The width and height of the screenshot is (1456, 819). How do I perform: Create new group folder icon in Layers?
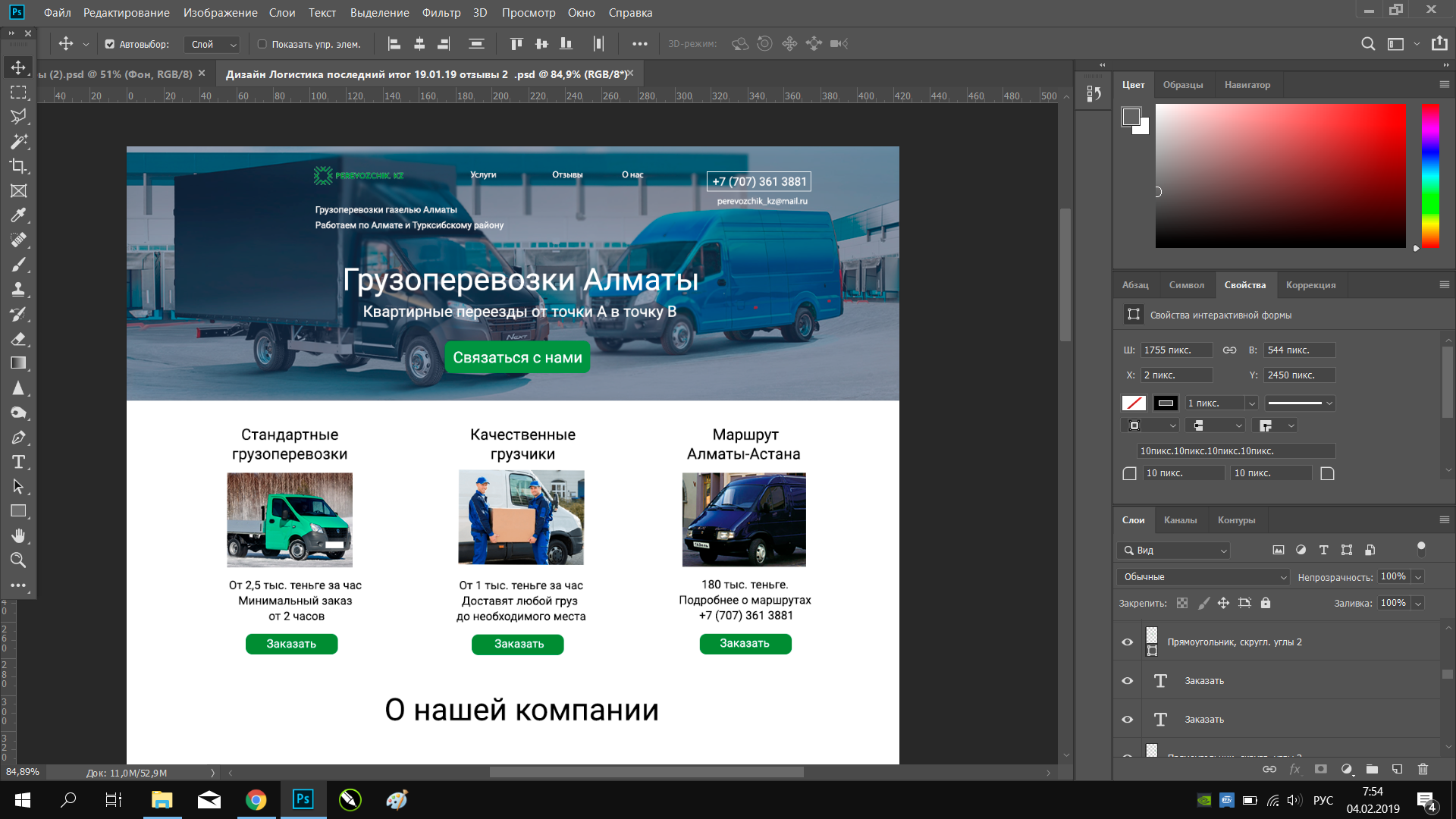click(x=1372, y=769)
